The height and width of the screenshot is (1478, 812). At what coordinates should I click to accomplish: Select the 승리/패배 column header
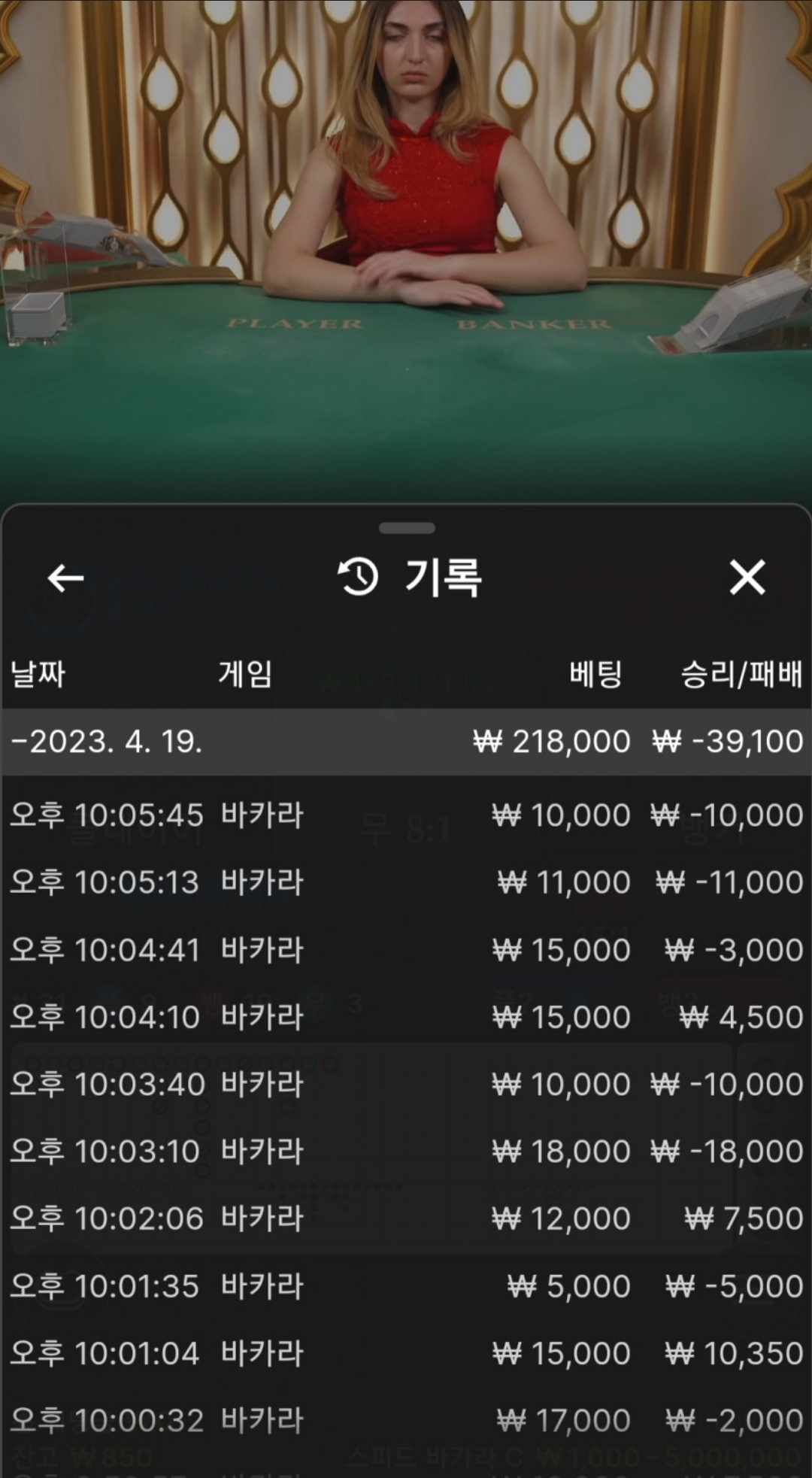point(741,674)
